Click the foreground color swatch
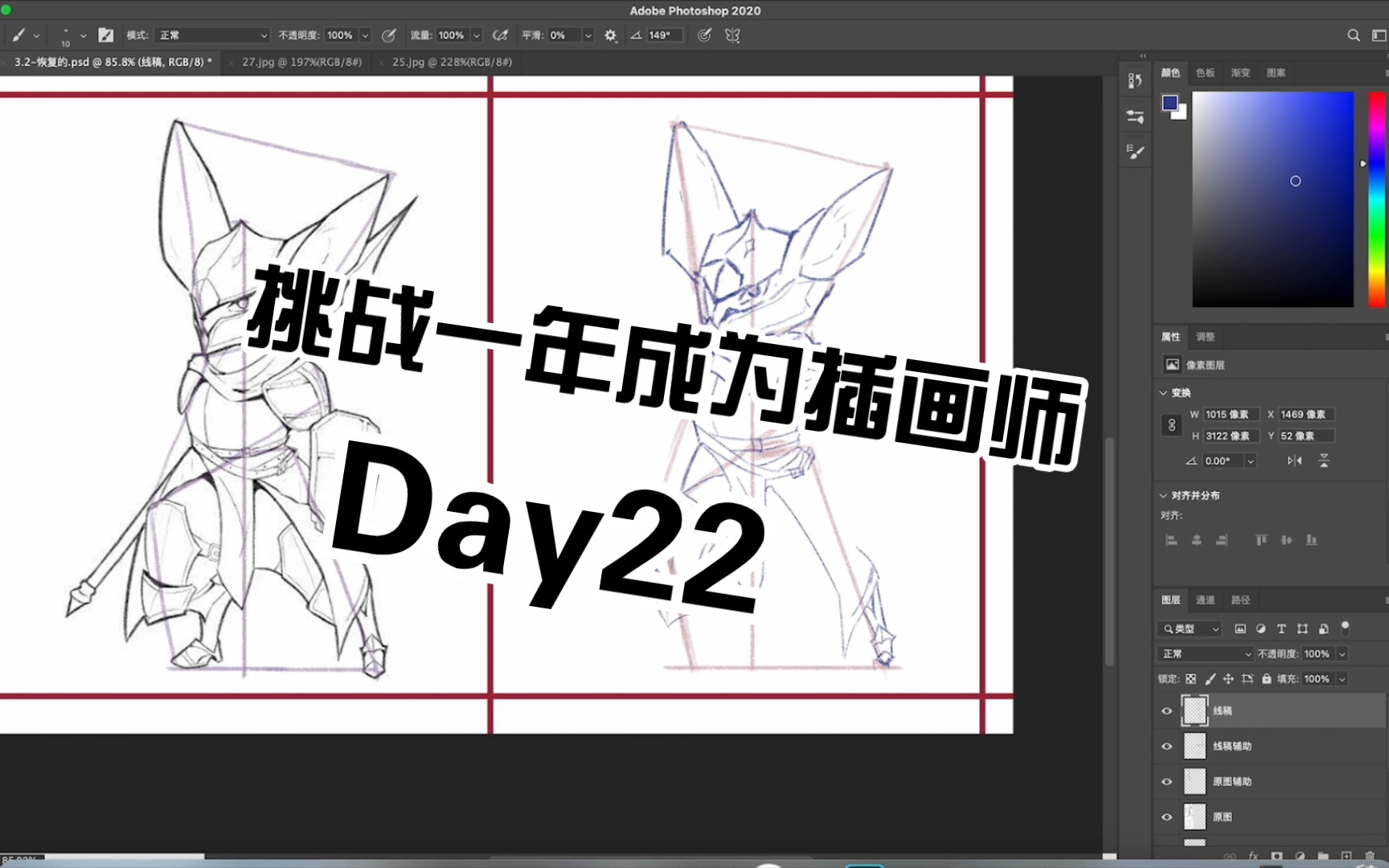The width and height of the screenshot is (1389, 868). click(x=1170, y=102)
